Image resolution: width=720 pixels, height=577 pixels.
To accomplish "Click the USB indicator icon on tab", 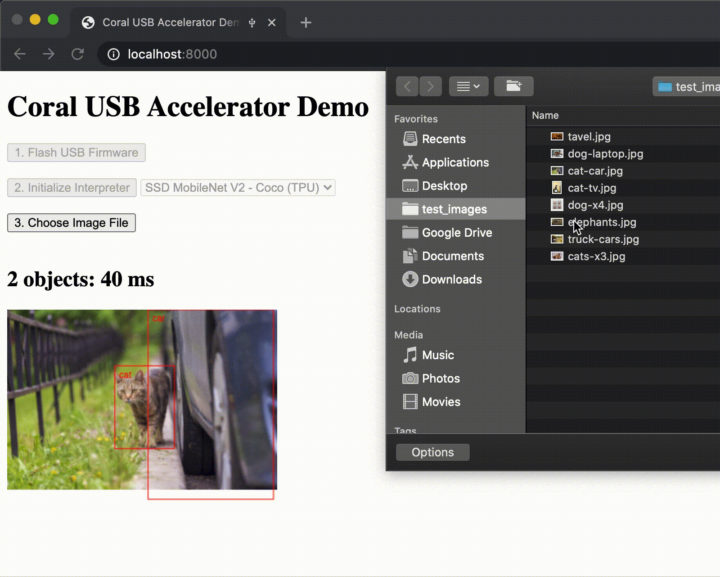I will pyautogui.click(x=252, y=22).
